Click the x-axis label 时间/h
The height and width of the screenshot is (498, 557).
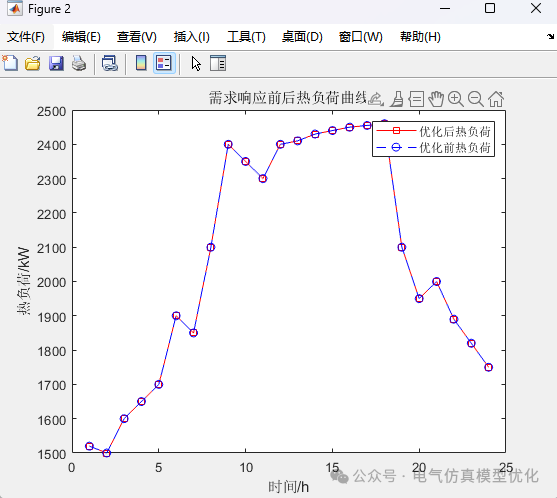tap(288, 487)
